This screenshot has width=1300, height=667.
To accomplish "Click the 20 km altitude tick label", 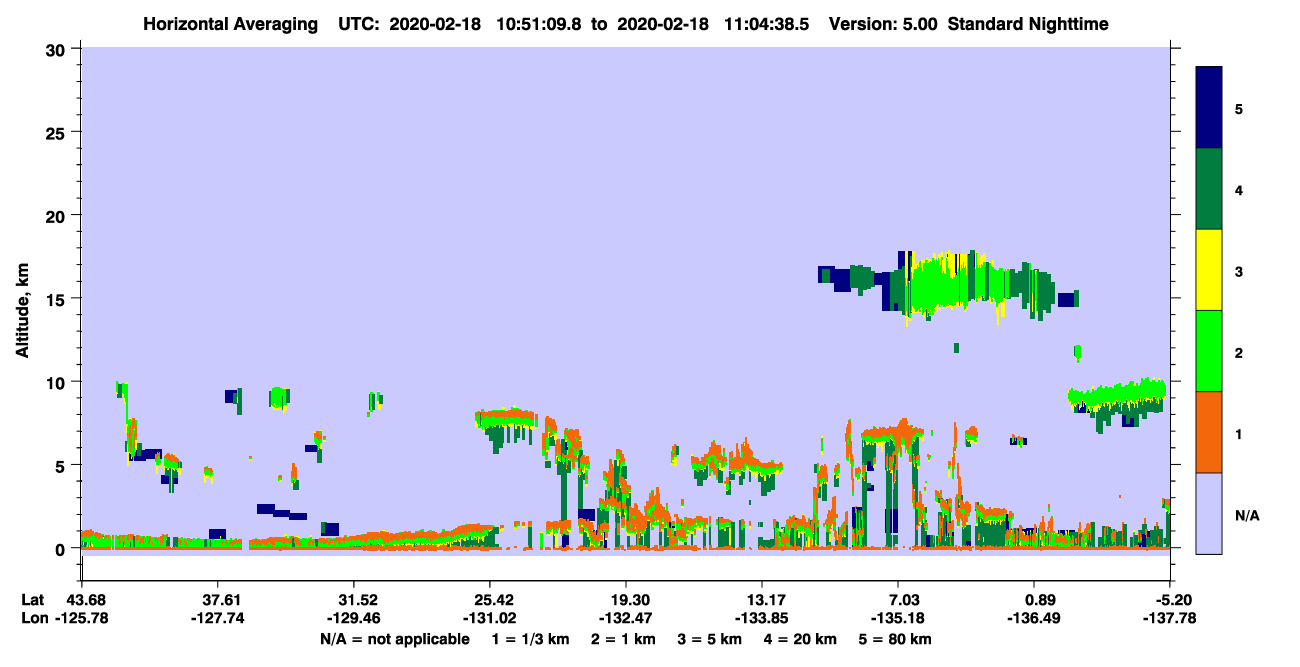I will pos(58,216).
